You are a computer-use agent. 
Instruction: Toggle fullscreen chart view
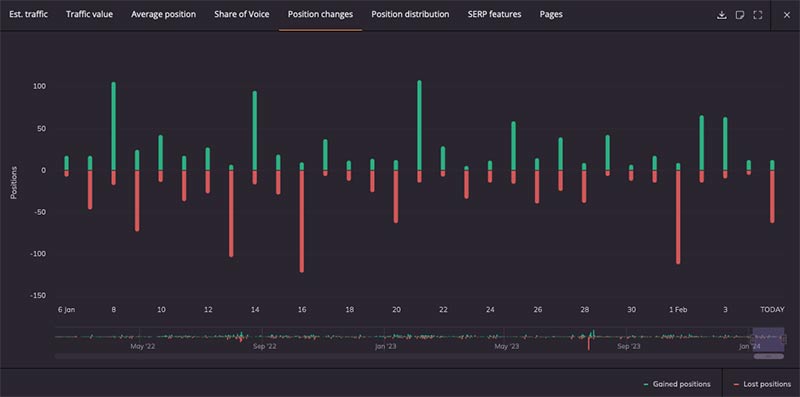click(758, 15)
